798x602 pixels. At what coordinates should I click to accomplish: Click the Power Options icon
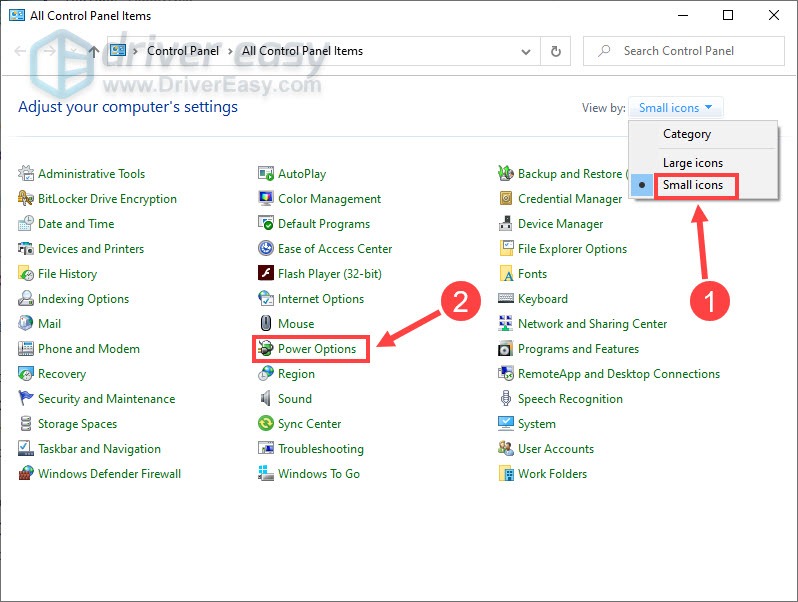pos(266,349)
